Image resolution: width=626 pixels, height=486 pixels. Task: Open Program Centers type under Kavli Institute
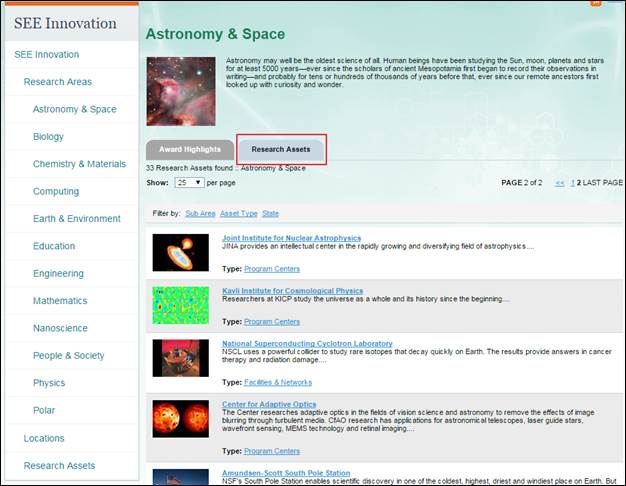[x=272, y=321]
